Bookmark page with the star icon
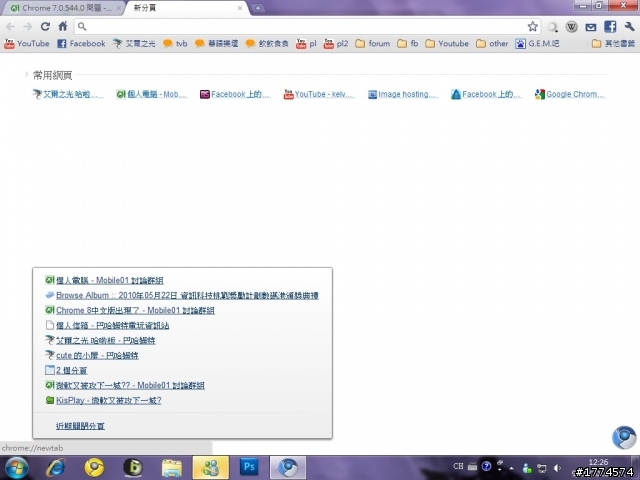The width and height of the screenshot is (640, 480). (x=532, y=27)
